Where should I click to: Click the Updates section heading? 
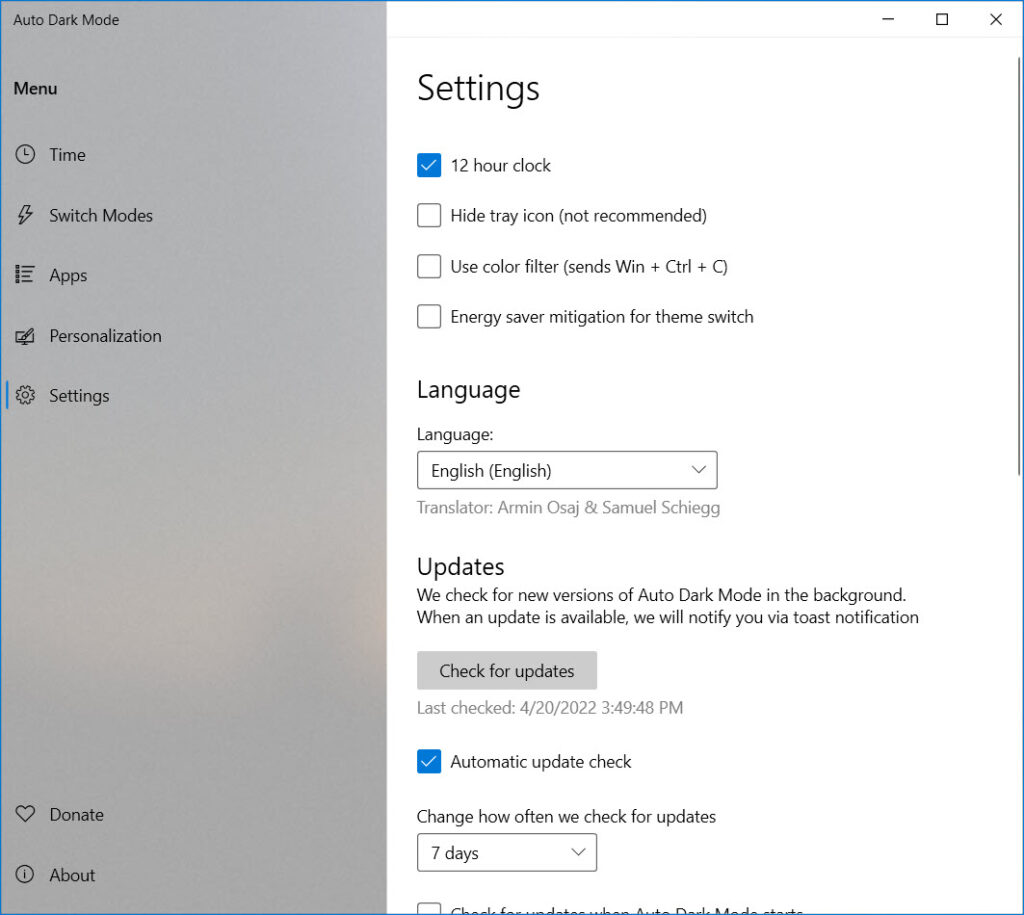[x=460, y=566]
